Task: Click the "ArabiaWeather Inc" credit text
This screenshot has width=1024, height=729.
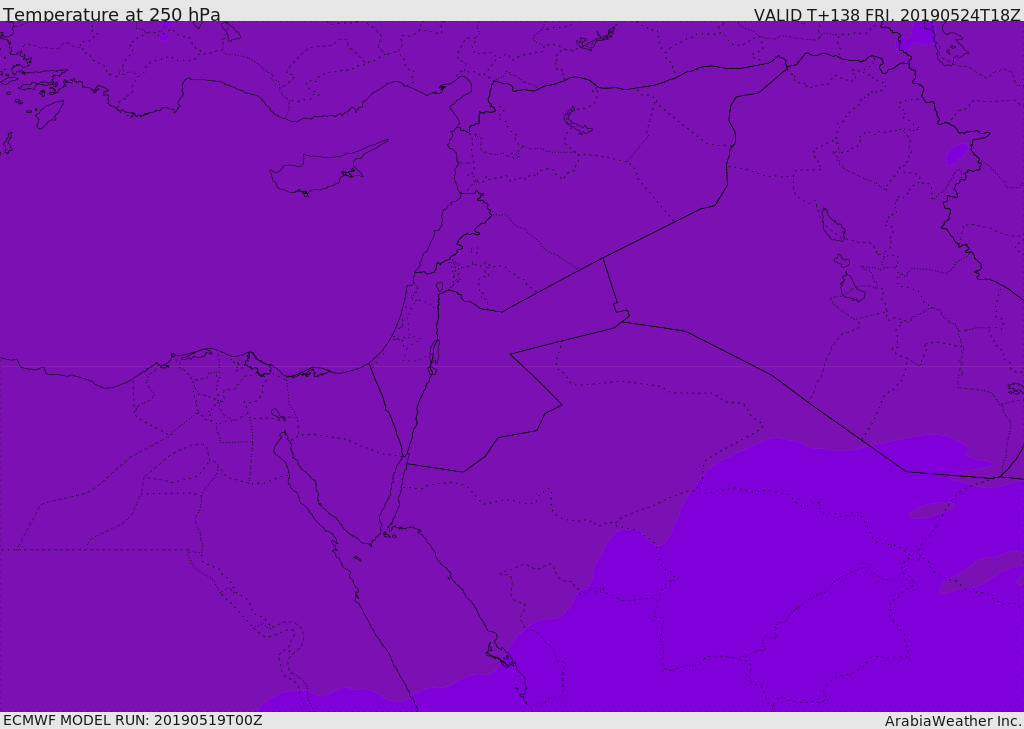Action: [x=952, y=721]
